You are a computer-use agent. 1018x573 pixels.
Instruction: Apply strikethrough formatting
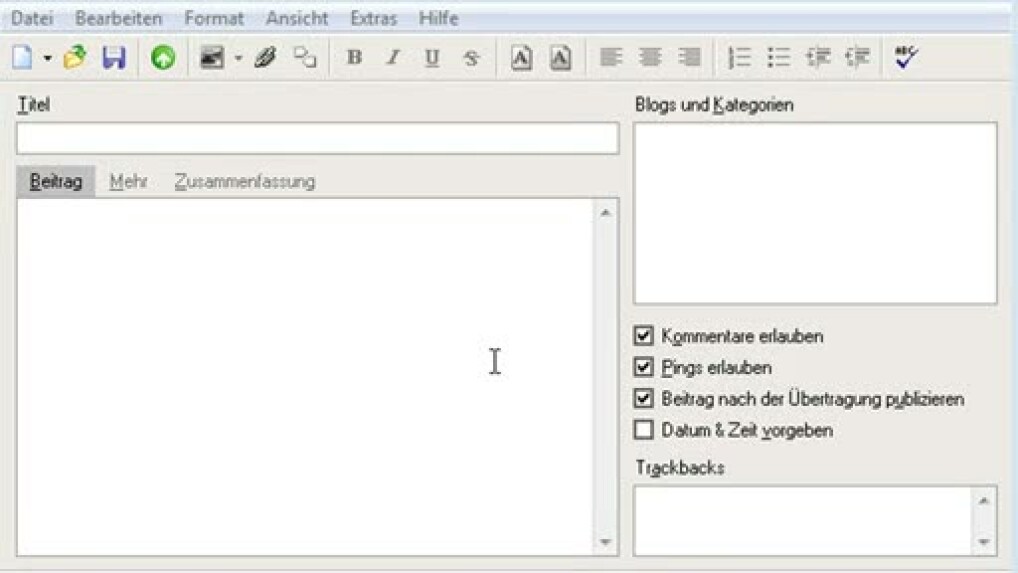(471, 58)
